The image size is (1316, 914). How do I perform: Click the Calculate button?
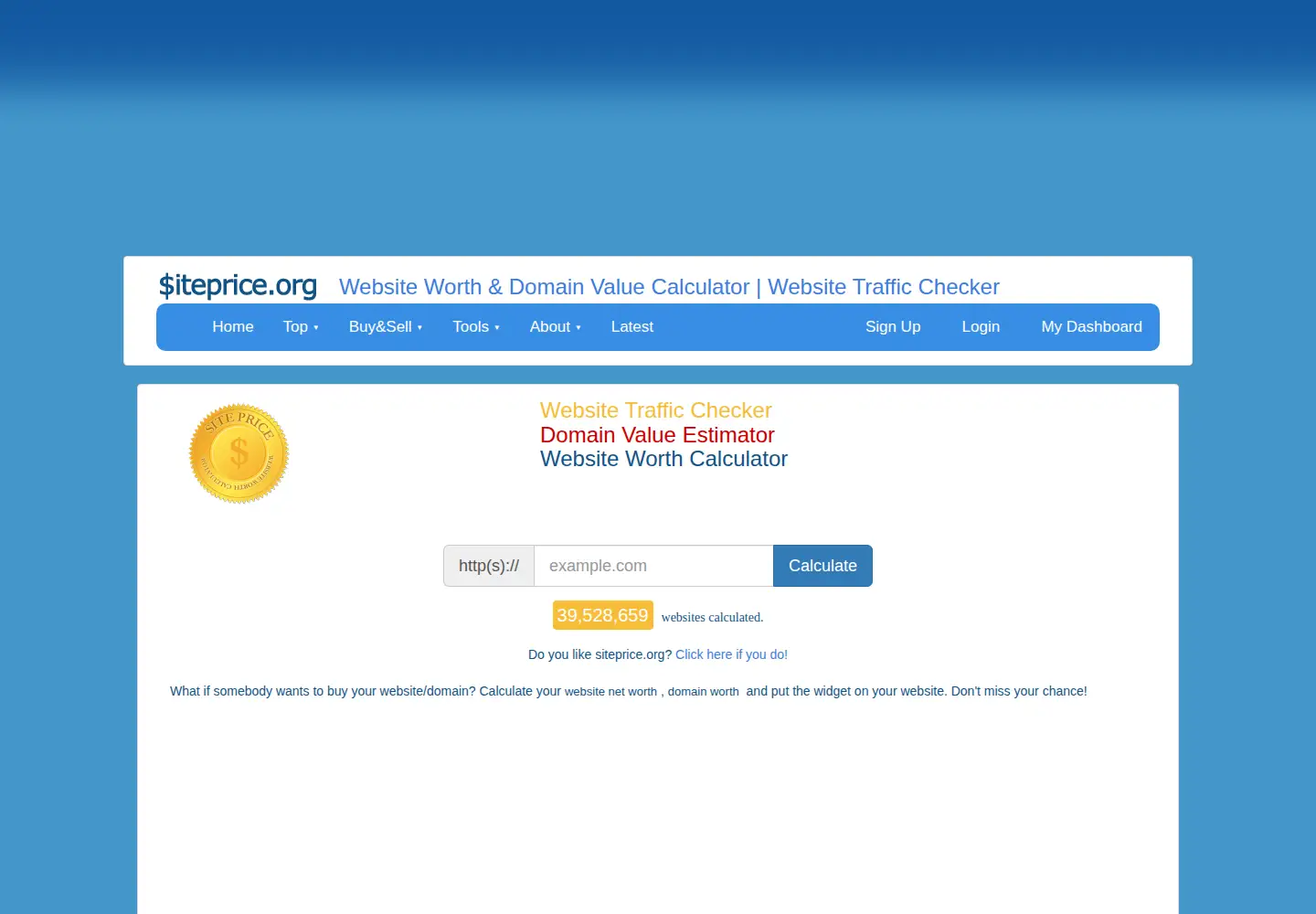pos(822,566)
